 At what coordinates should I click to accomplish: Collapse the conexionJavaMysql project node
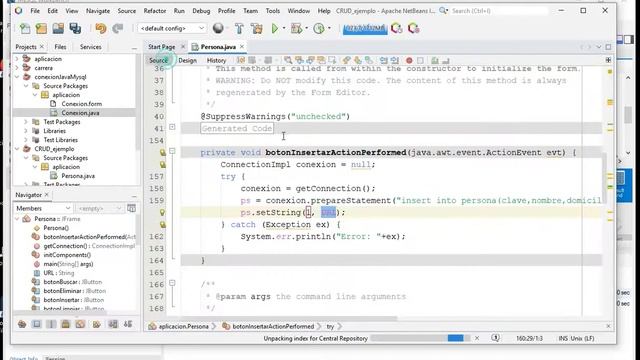[x=17, y=77]
